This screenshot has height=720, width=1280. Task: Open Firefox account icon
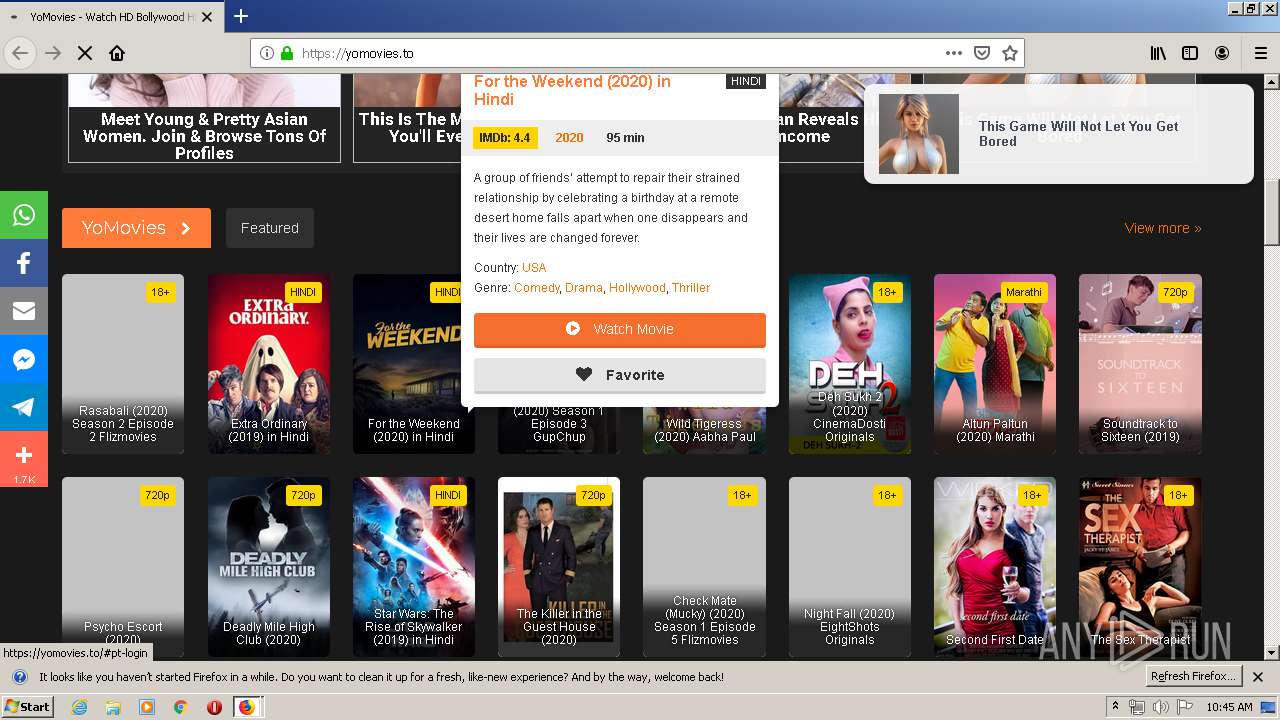1222,53
